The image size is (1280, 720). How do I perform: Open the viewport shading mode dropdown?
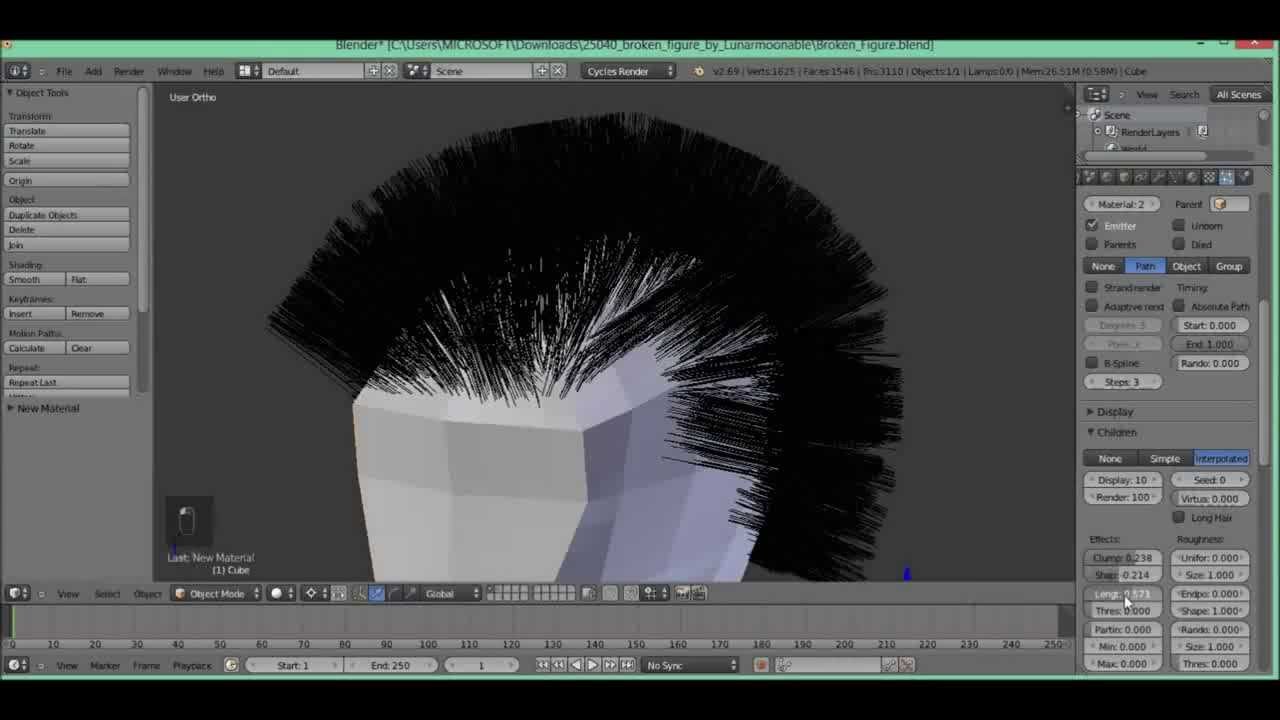(280, 593)
